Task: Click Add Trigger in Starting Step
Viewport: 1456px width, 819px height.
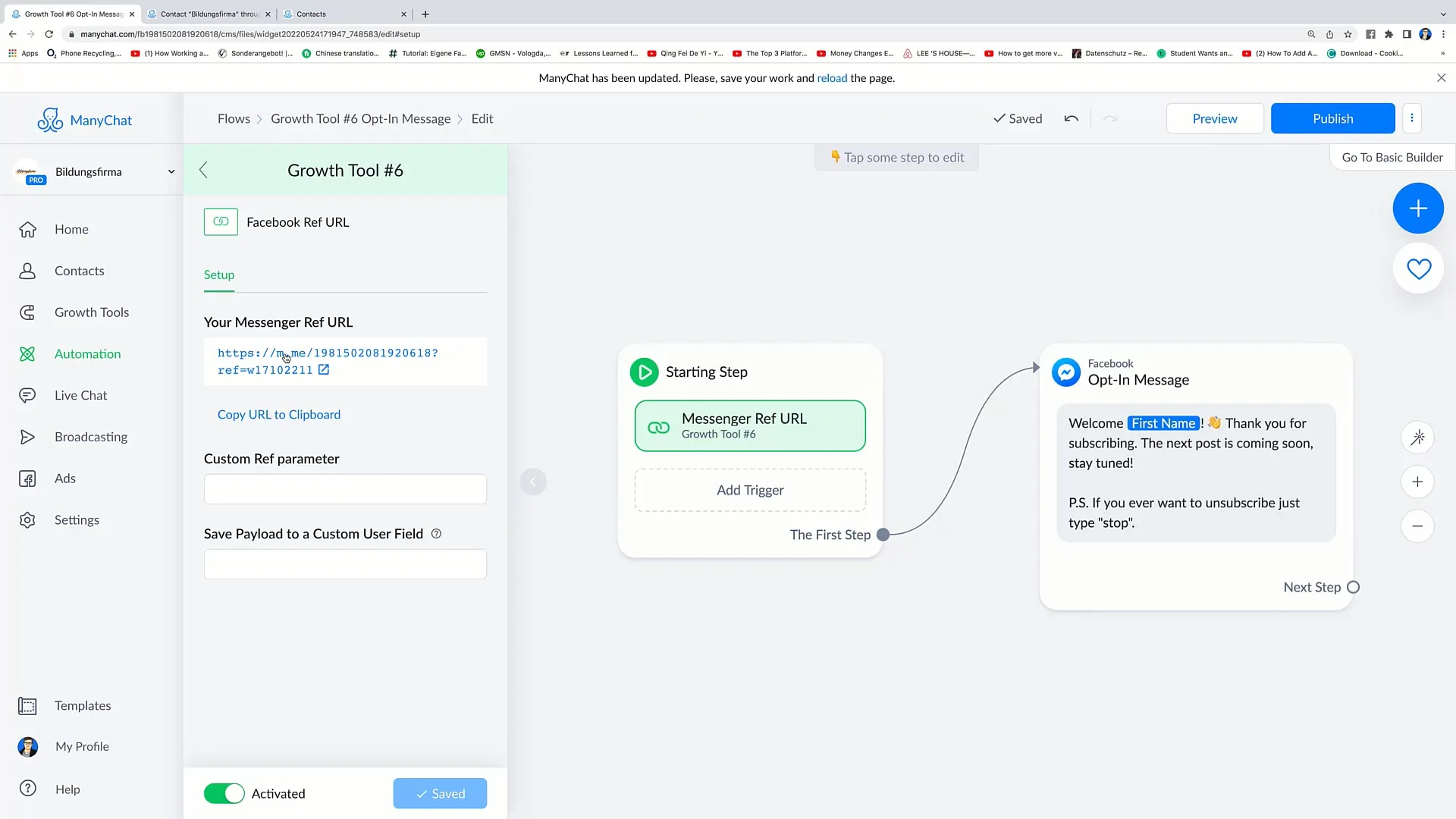Action: [x=750, y=491]
